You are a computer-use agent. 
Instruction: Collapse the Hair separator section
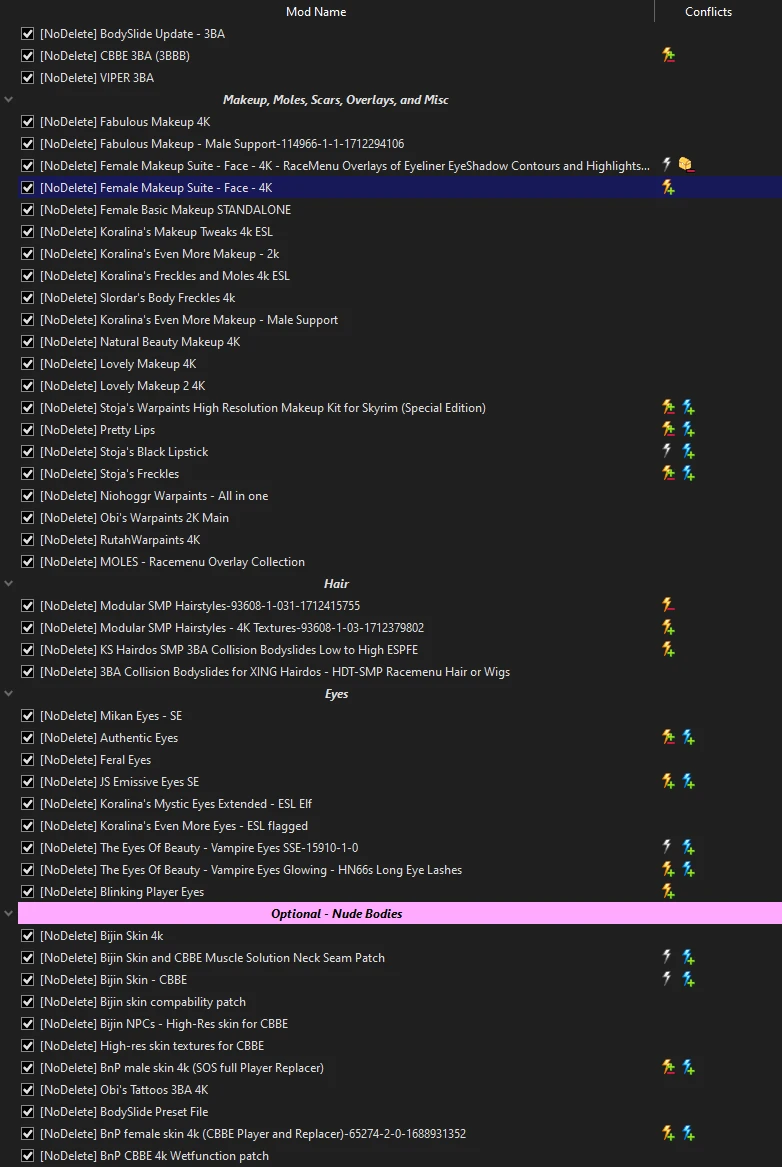[x=8, y=584]
